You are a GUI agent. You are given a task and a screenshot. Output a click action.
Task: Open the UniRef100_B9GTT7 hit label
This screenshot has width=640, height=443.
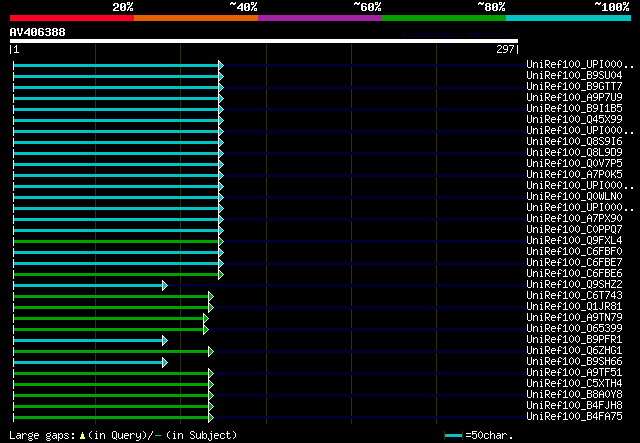pyautogui.click(x=574, y=86)
